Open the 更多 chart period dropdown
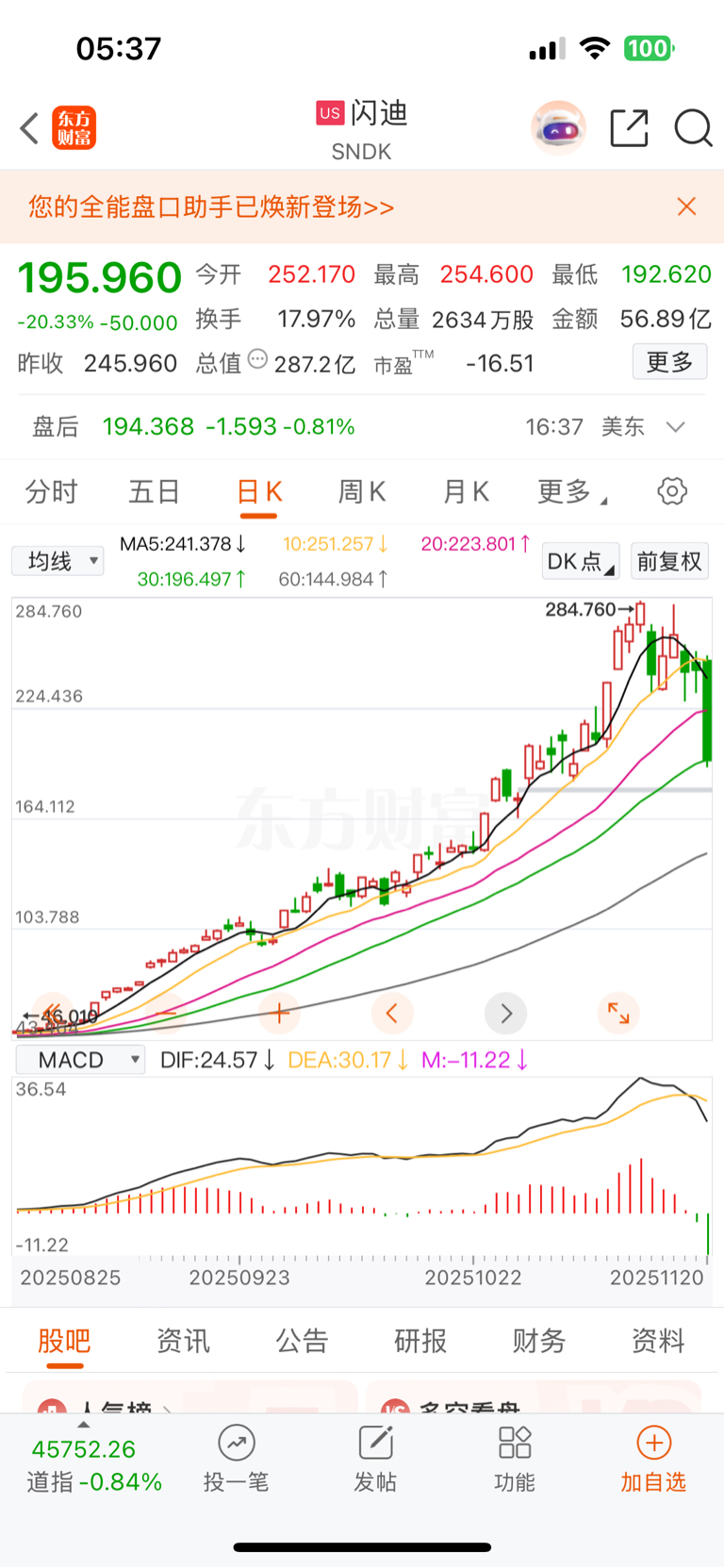This screenshot has height=1568, width=724. pyautogui.click(x=571, y=491)
